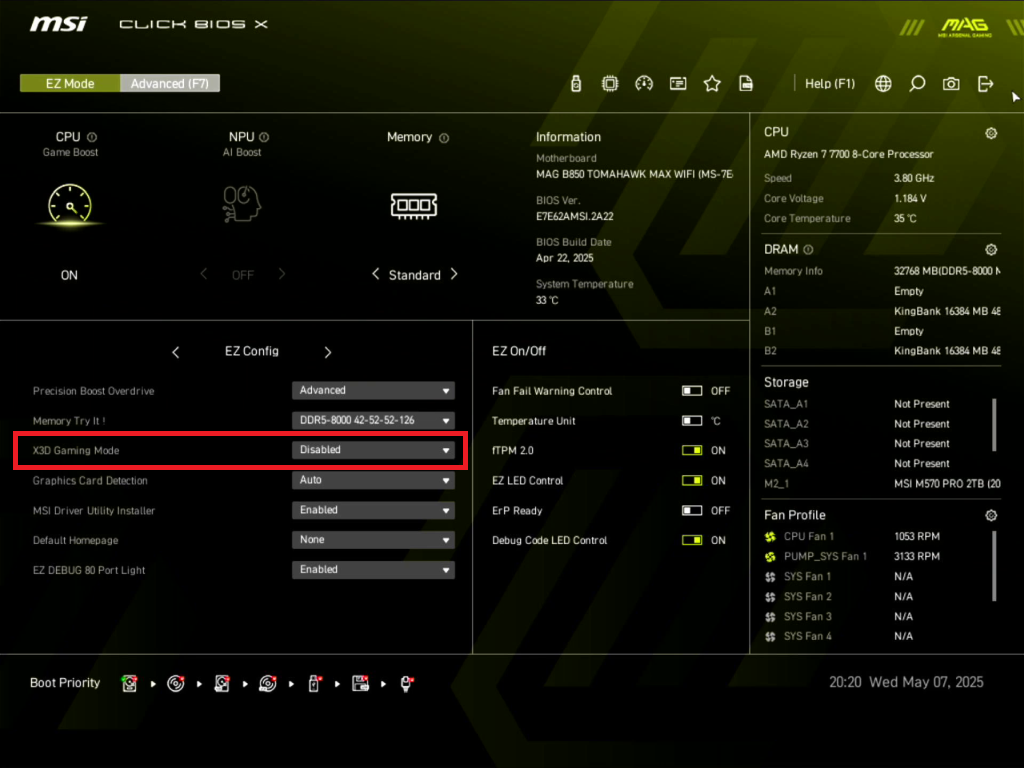This screenshot has height=768, width=1024.
Task: Open the CPU chip icon in toolbar
Action: coord(610,84)
